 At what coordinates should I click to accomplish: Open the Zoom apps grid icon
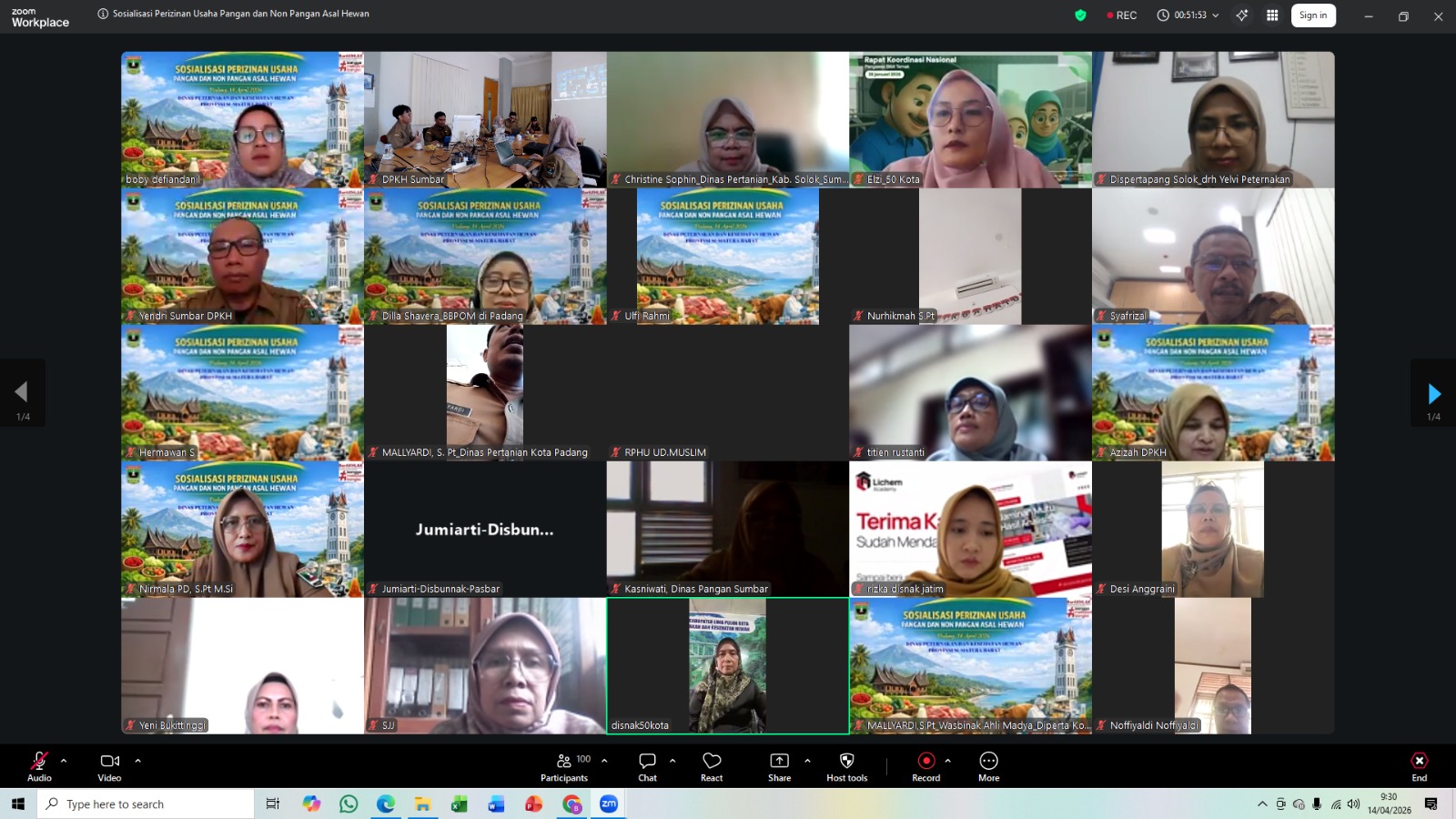pyautogui.click(x=1272, y=15)
